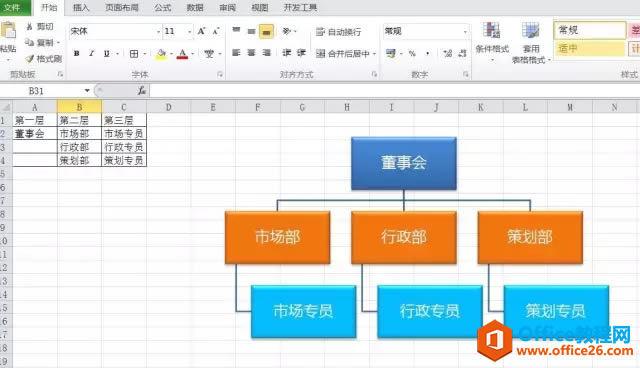
Task: Select the Format Painter (格式刷) brush
Action: click(x=29, y=59)
